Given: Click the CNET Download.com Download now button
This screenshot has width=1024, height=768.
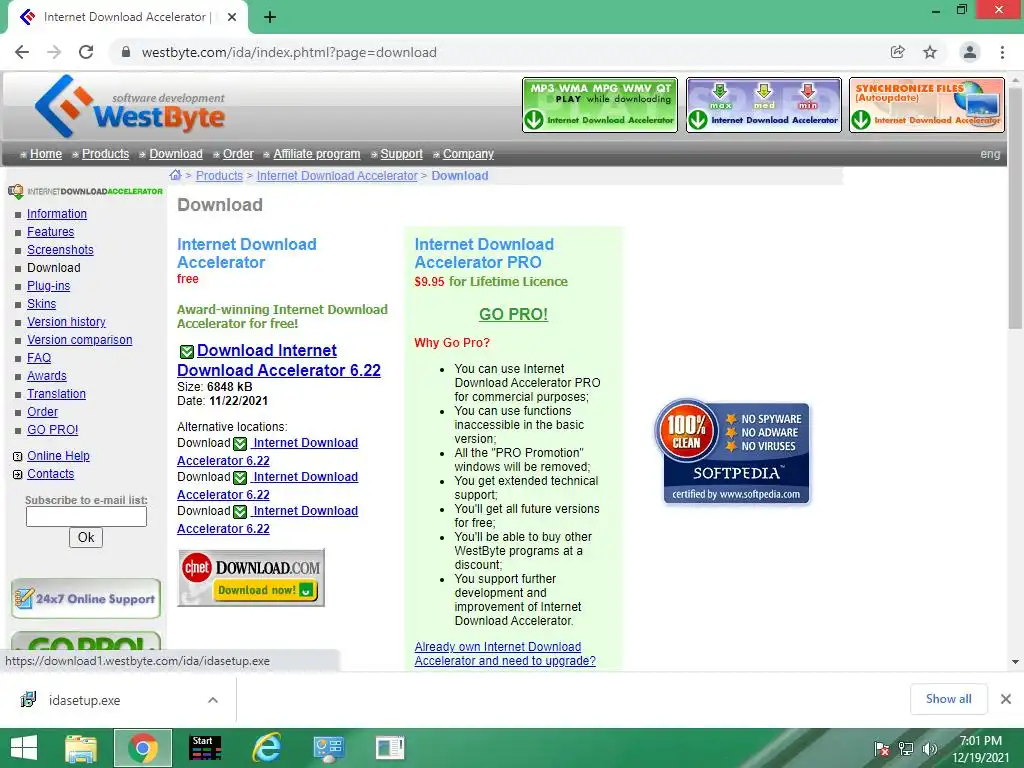Looking at the screenshot, I should (x=251, y=578).
